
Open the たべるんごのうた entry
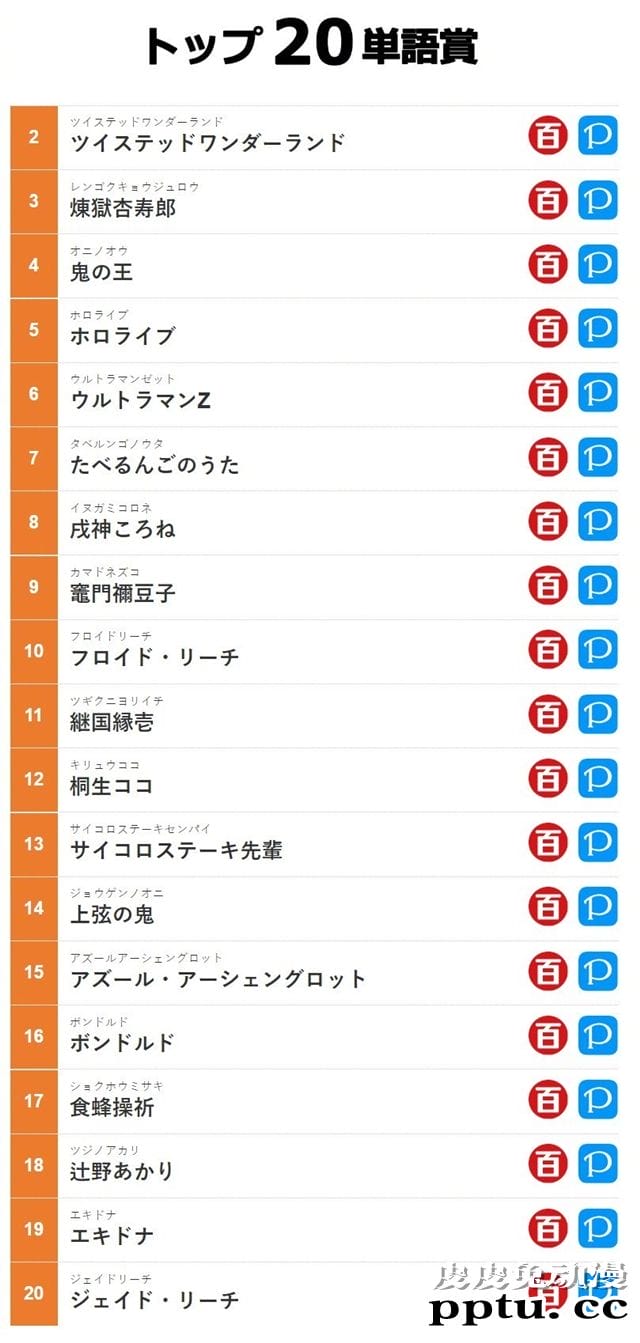point(155,465)
